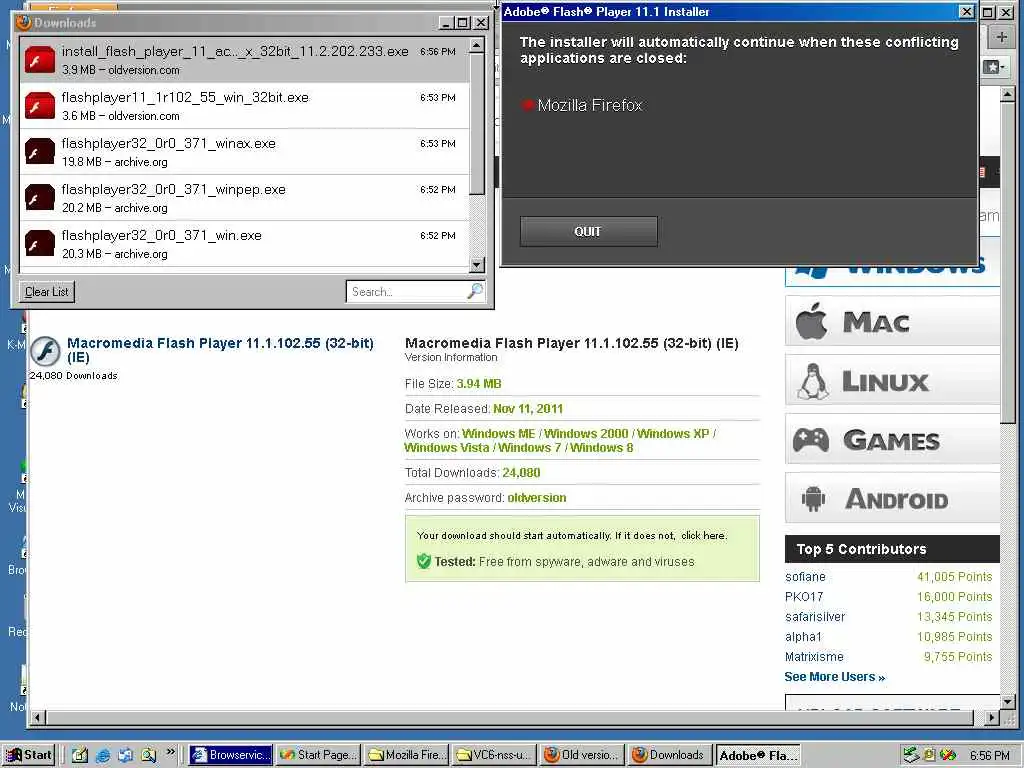Expand quick launch overflow chevron
Viewport: 1024px width, 768px height.
[x=170, y=752]
